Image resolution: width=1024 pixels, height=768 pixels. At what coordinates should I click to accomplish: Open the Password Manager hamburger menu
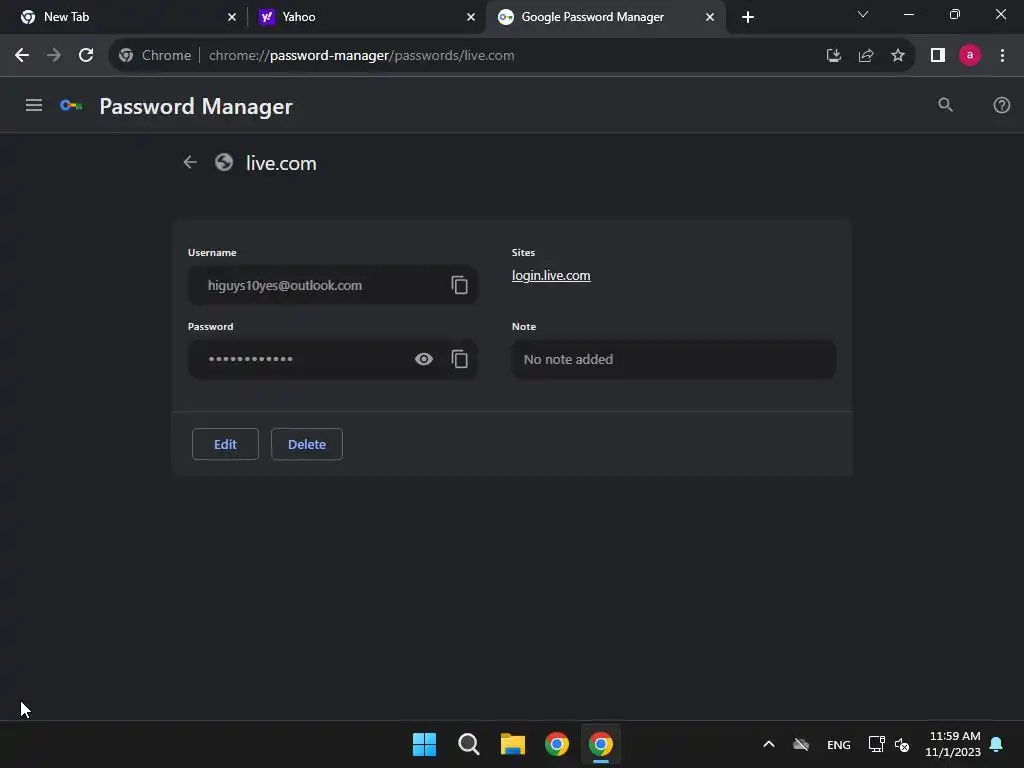[x=34, y=105]
